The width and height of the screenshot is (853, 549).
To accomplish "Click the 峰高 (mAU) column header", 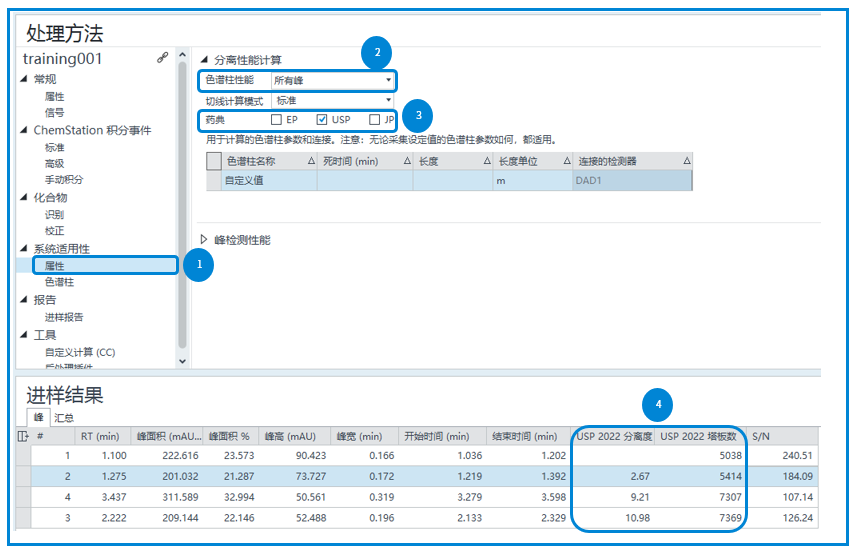I will pos(294,436).
